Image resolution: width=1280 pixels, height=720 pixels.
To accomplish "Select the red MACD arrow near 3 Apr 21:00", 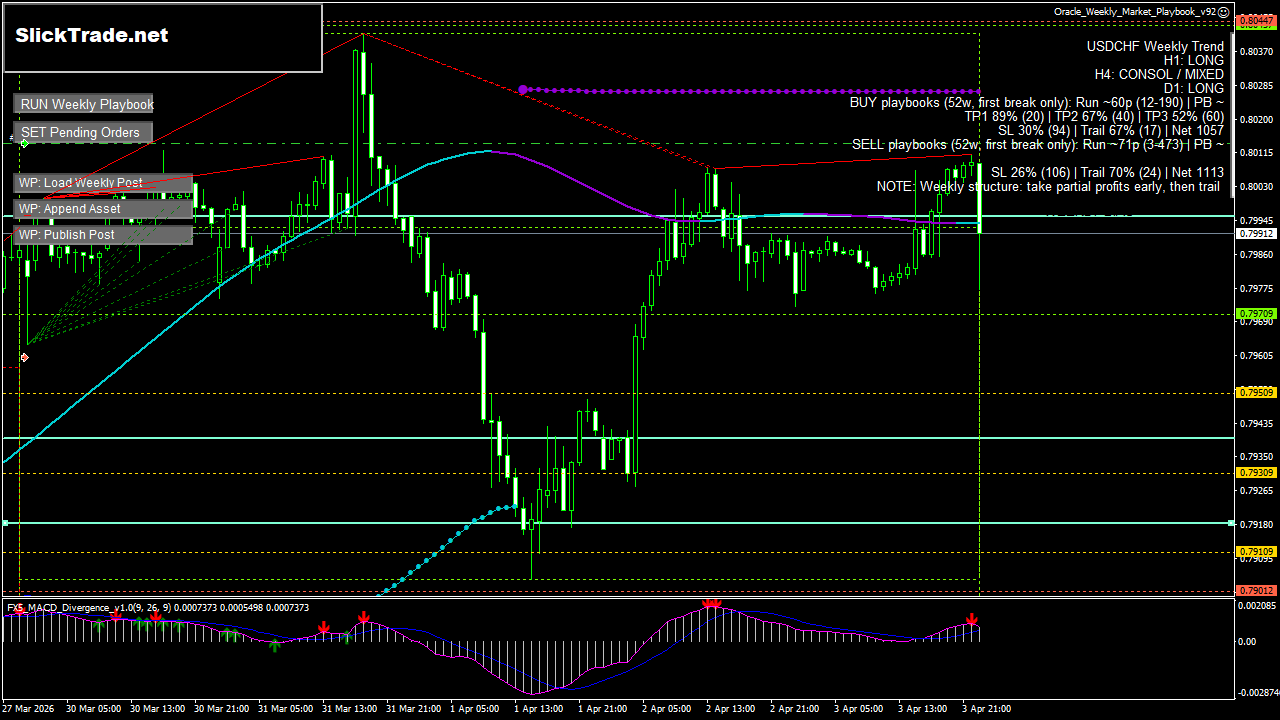I will 971,620.
